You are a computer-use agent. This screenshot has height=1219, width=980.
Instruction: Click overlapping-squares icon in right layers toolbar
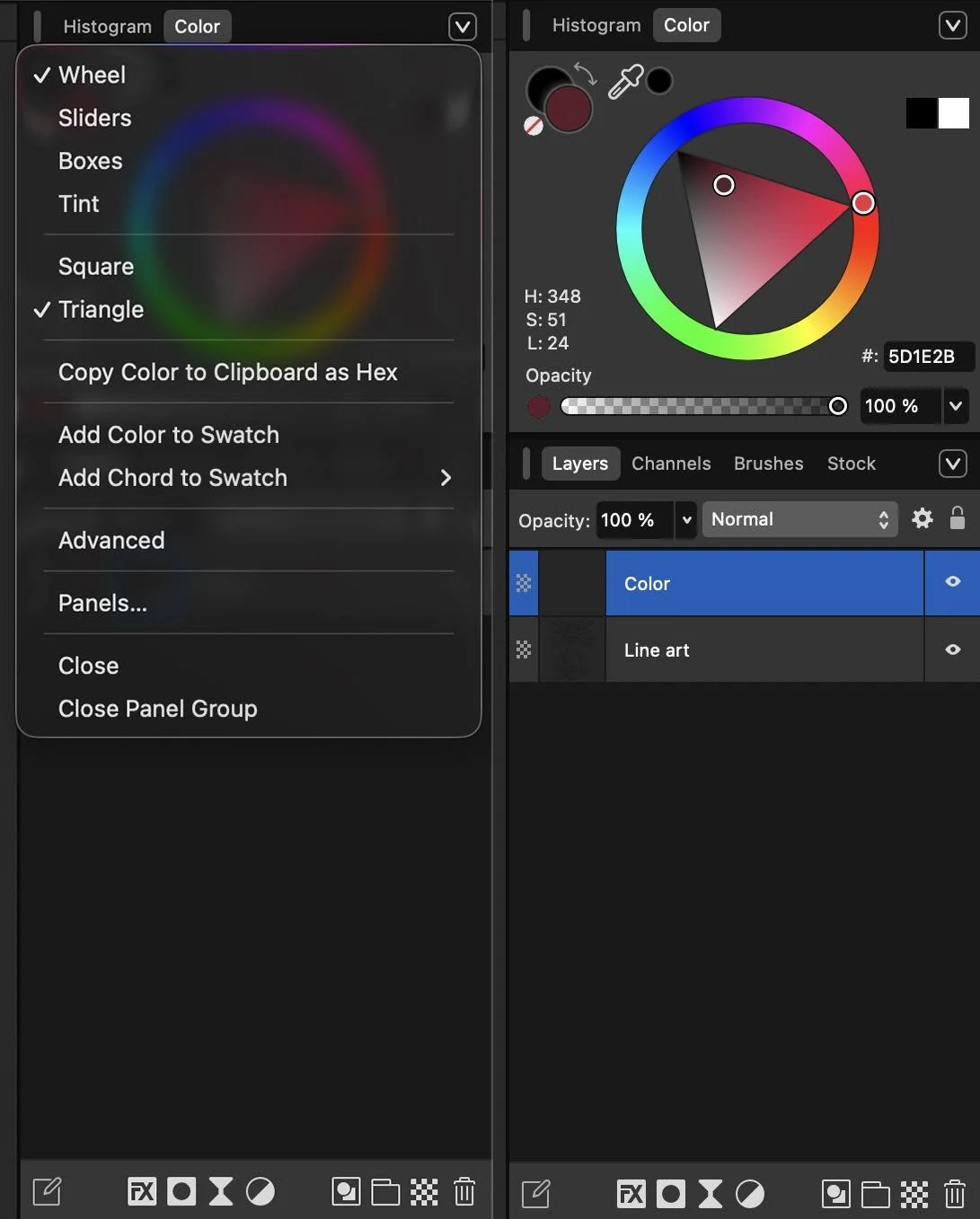[x=835, y=1194]
